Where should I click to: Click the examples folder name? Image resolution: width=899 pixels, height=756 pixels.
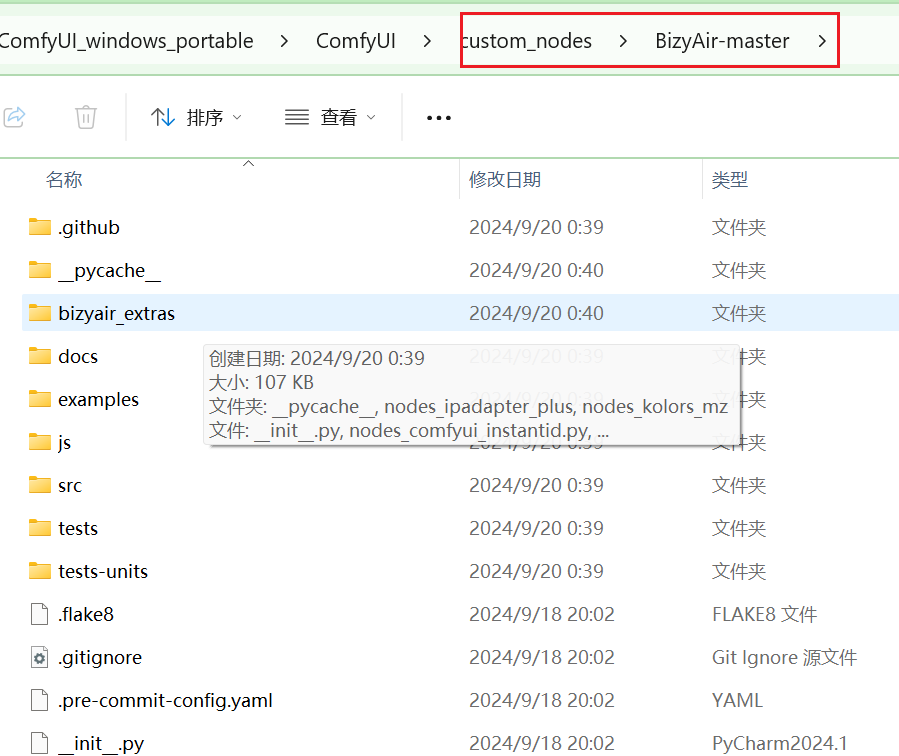coord(99,399)
